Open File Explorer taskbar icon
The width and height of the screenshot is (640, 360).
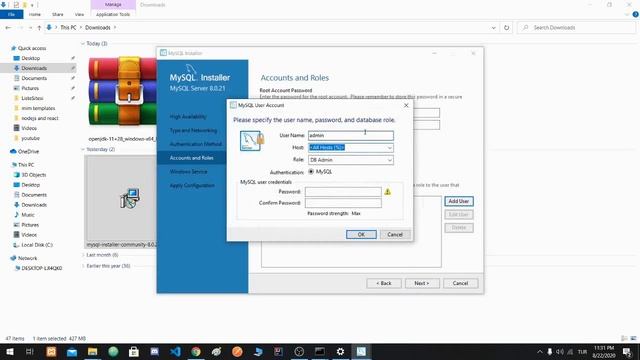coord(93,351)
